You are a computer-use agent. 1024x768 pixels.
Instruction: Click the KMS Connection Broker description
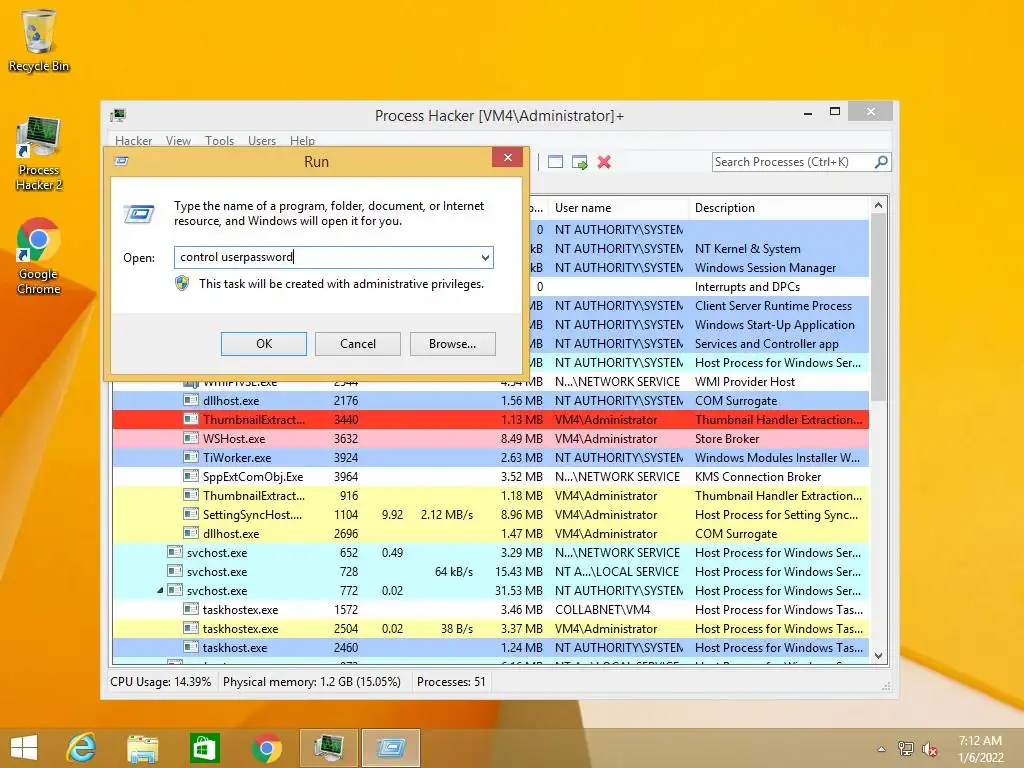click(758, 477)
